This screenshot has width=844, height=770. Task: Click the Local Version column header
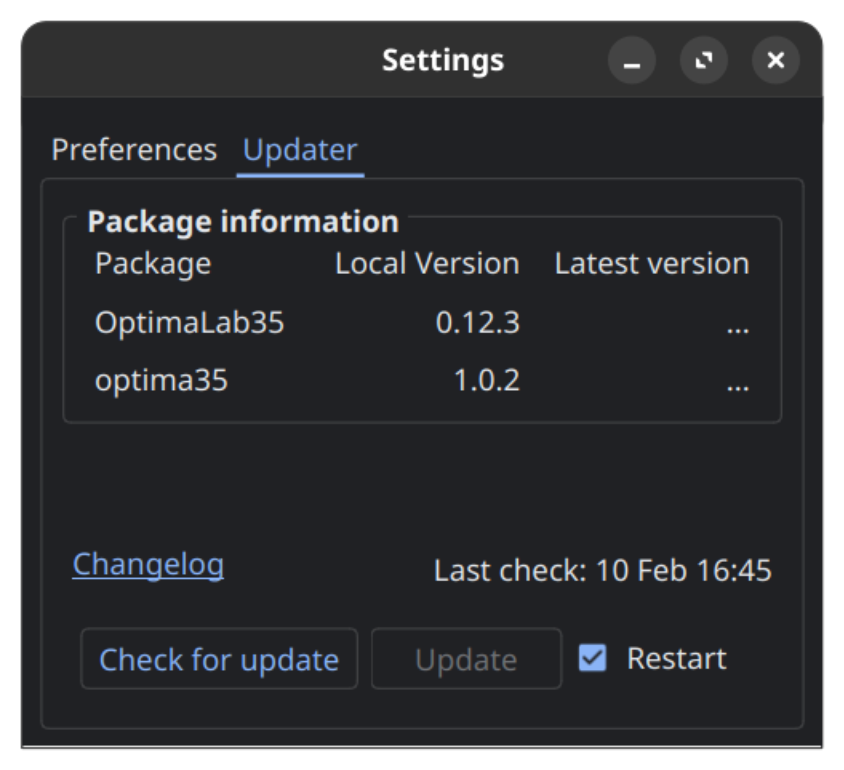point(427,264)
